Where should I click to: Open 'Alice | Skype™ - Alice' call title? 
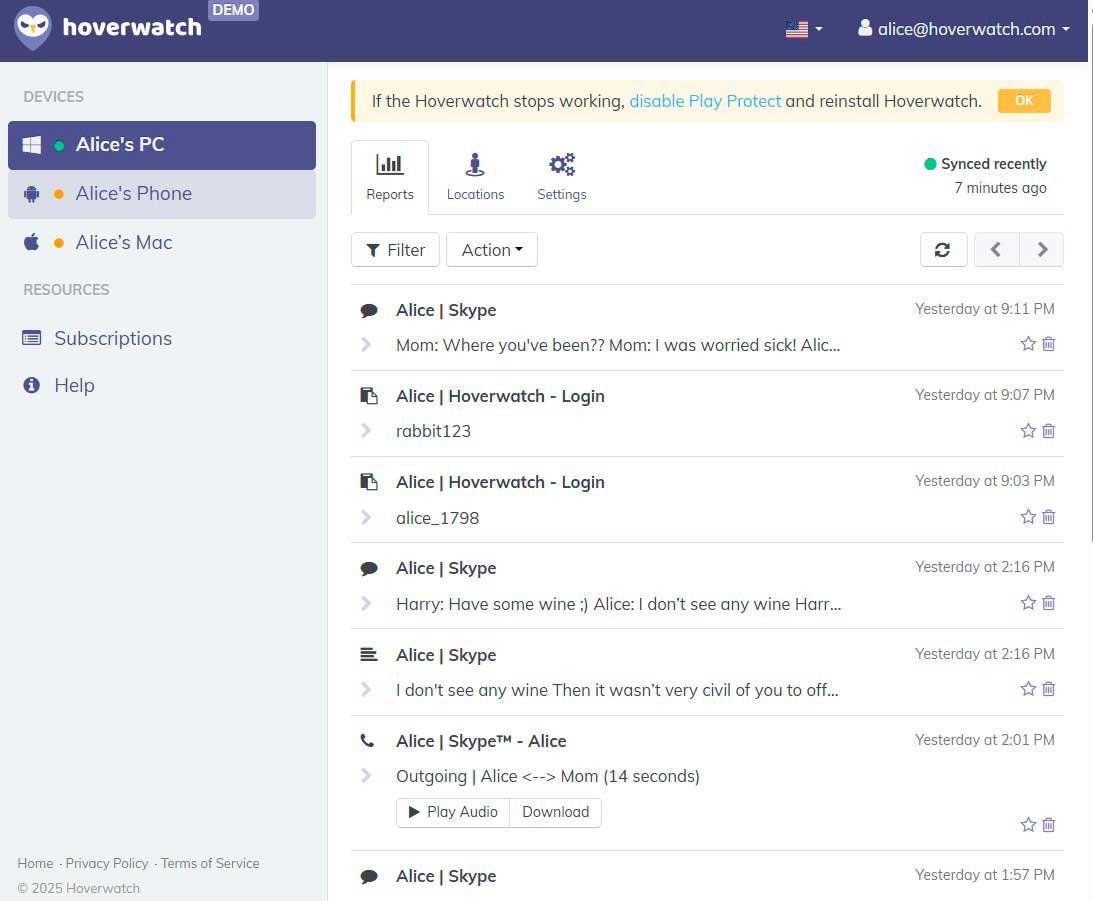pyautogui.click(x=481, y=741)
